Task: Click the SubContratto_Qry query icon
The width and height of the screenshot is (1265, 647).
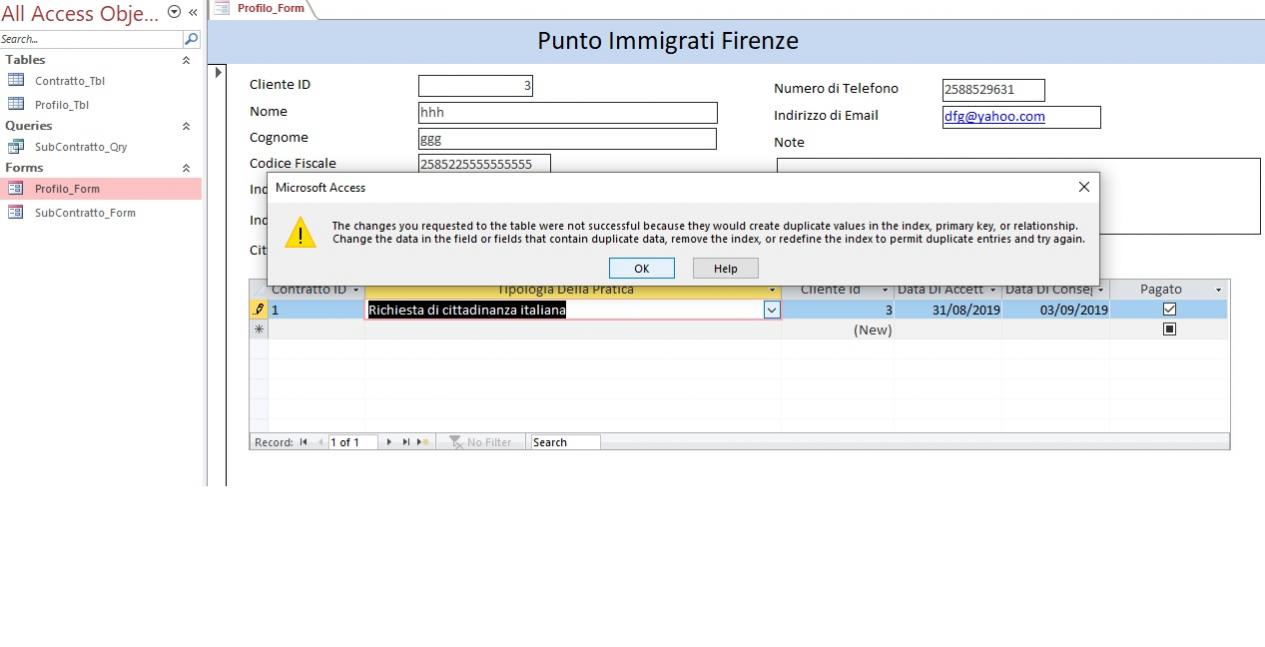Action: [15, 146]
